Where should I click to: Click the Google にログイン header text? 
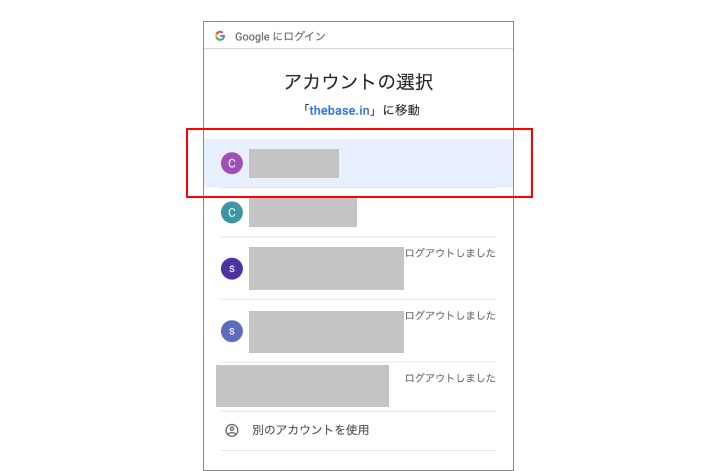click(x=280, y=37)
